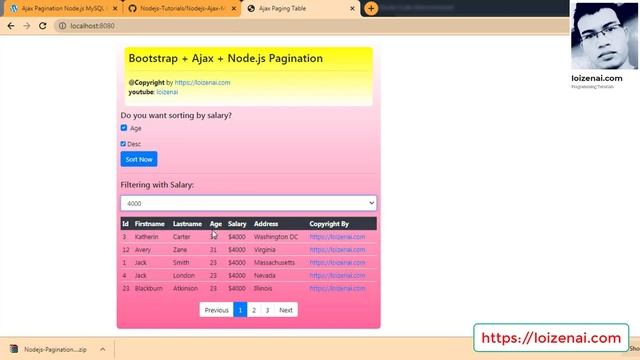Viewport: 640px width, 360px height.
Task: Go to pagination page 2
Action: [254, 310]
